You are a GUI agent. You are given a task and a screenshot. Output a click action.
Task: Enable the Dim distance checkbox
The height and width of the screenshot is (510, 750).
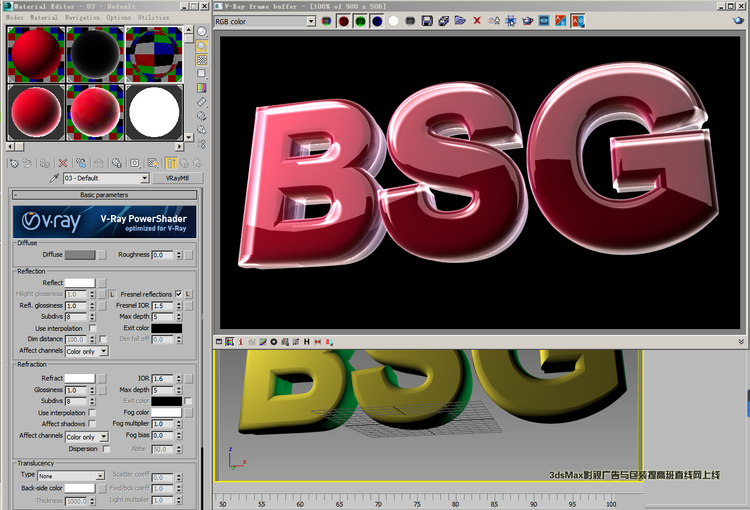click(103, 339)
